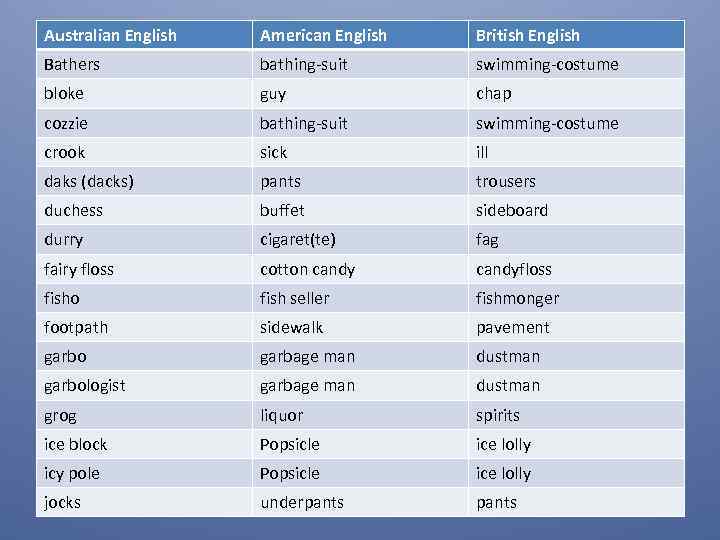Click the sidewalk cell
Image resolution: width=720 pixels, height=540 pixels.
(x=292, y=327)
